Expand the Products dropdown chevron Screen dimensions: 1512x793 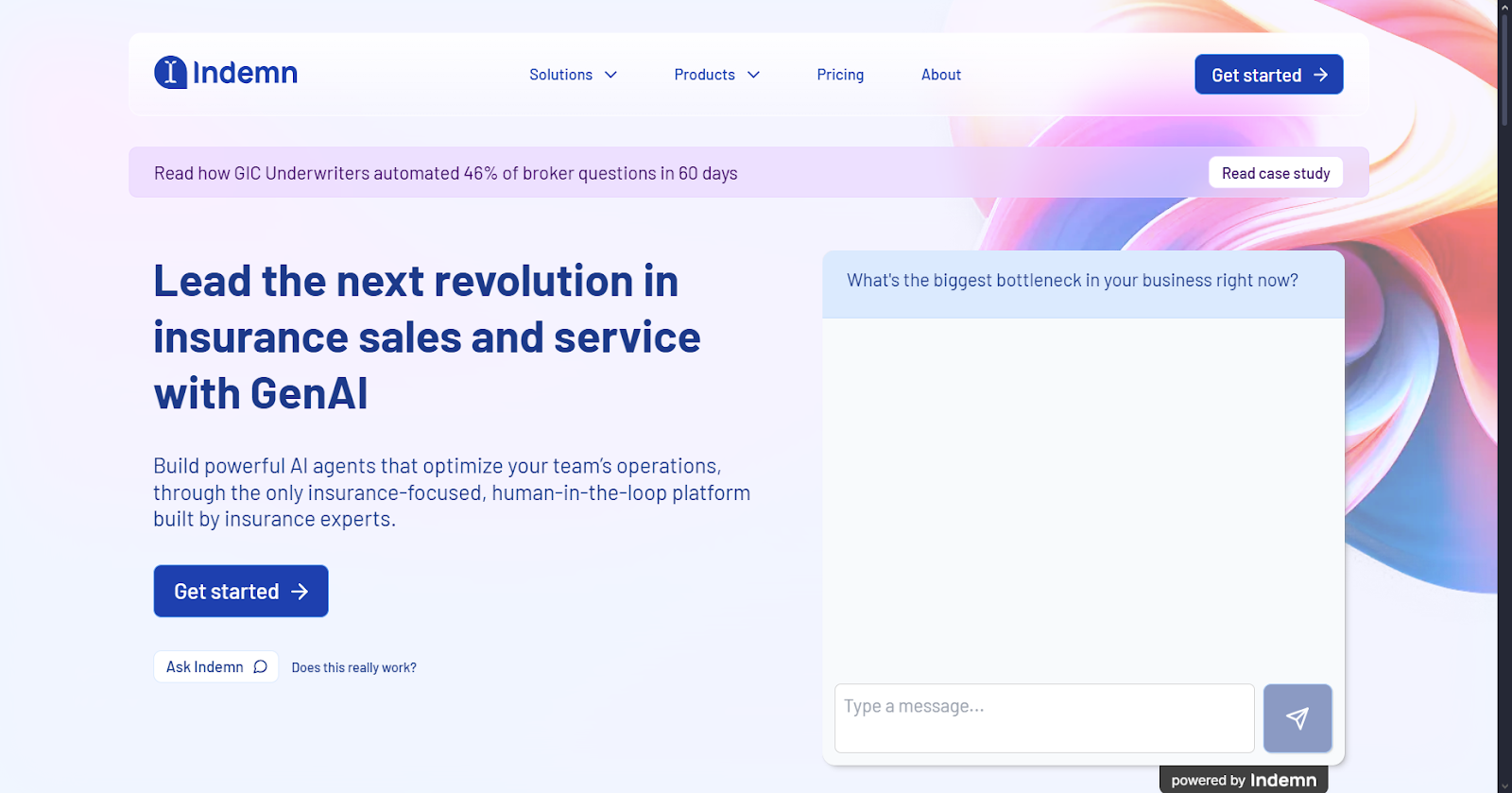(753, 75)
